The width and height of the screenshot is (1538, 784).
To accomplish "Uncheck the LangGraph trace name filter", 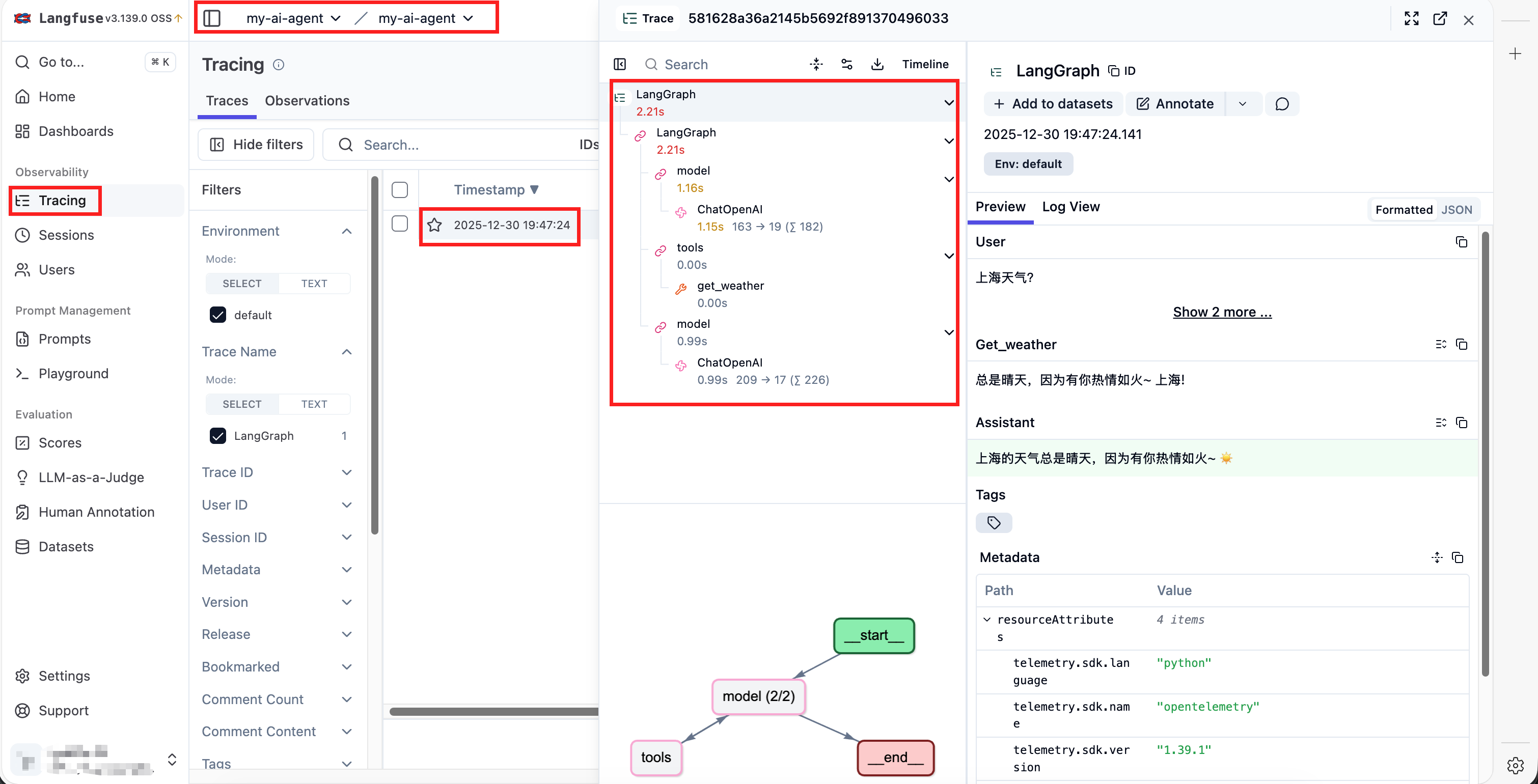I will [x=218, y=436].
